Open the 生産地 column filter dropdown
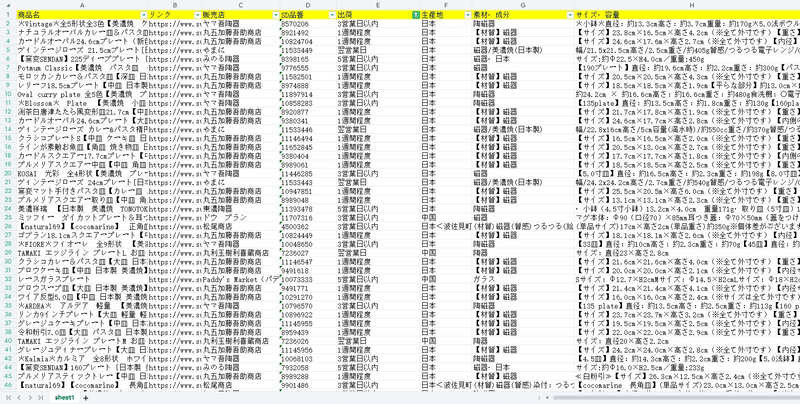 click(468, 15)
